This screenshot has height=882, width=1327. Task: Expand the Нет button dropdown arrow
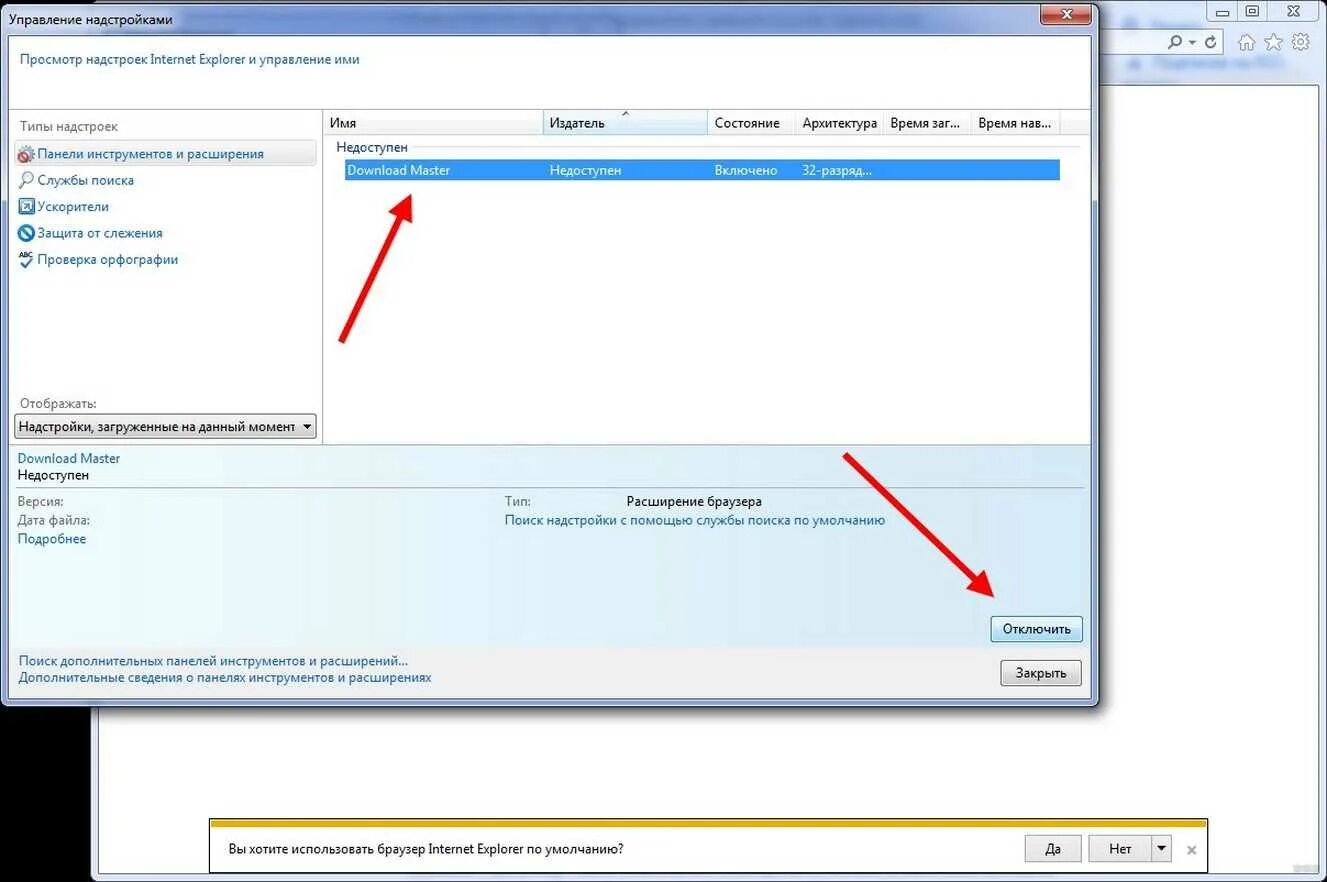[x=1161, y=848]
